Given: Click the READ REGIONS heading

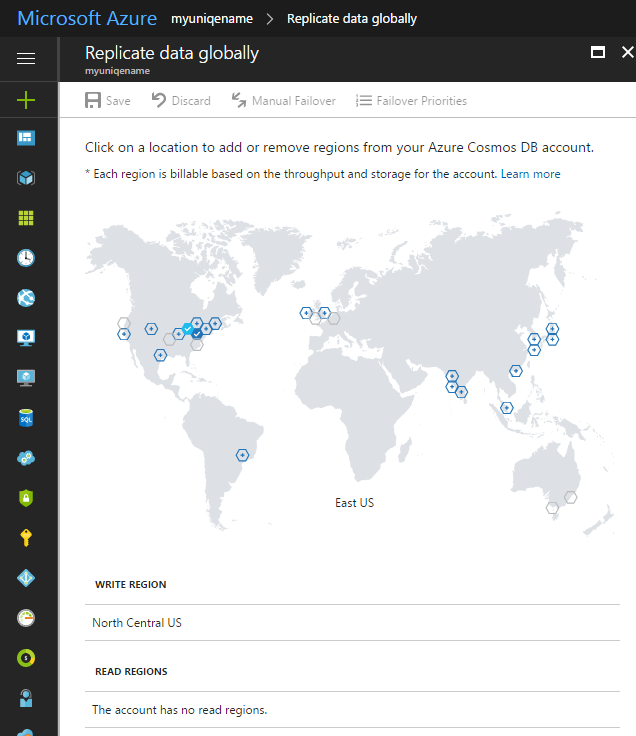Looking at the screenshot, I should [x=131, y=671].
